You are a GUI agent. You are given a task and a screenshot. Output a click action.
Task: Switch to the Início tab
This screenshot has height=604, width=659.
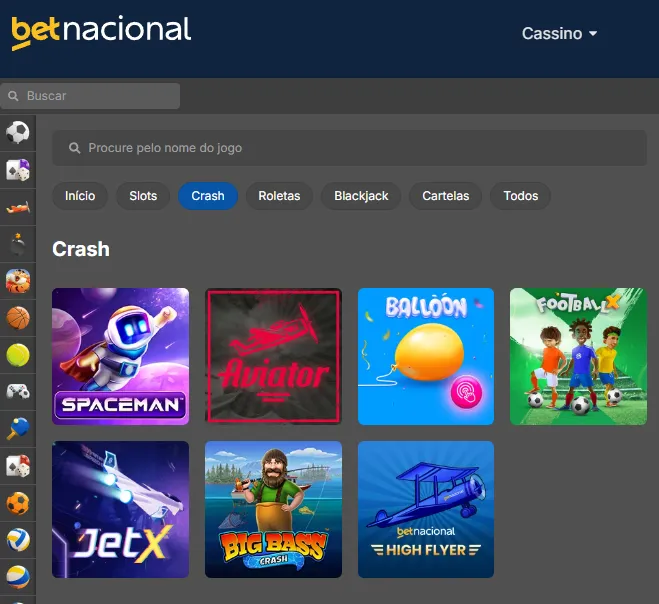click(x=80, y=196)
